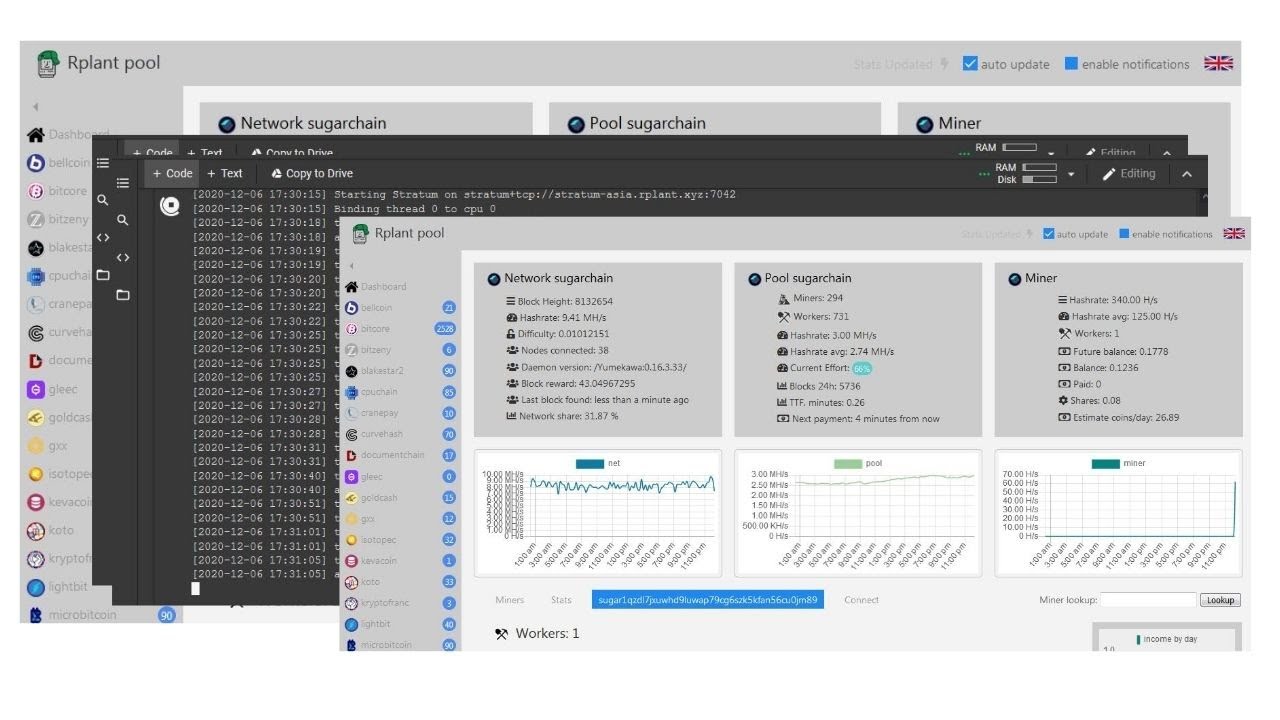Open files folder icon in front Colab sidebar

click(123, 295)
